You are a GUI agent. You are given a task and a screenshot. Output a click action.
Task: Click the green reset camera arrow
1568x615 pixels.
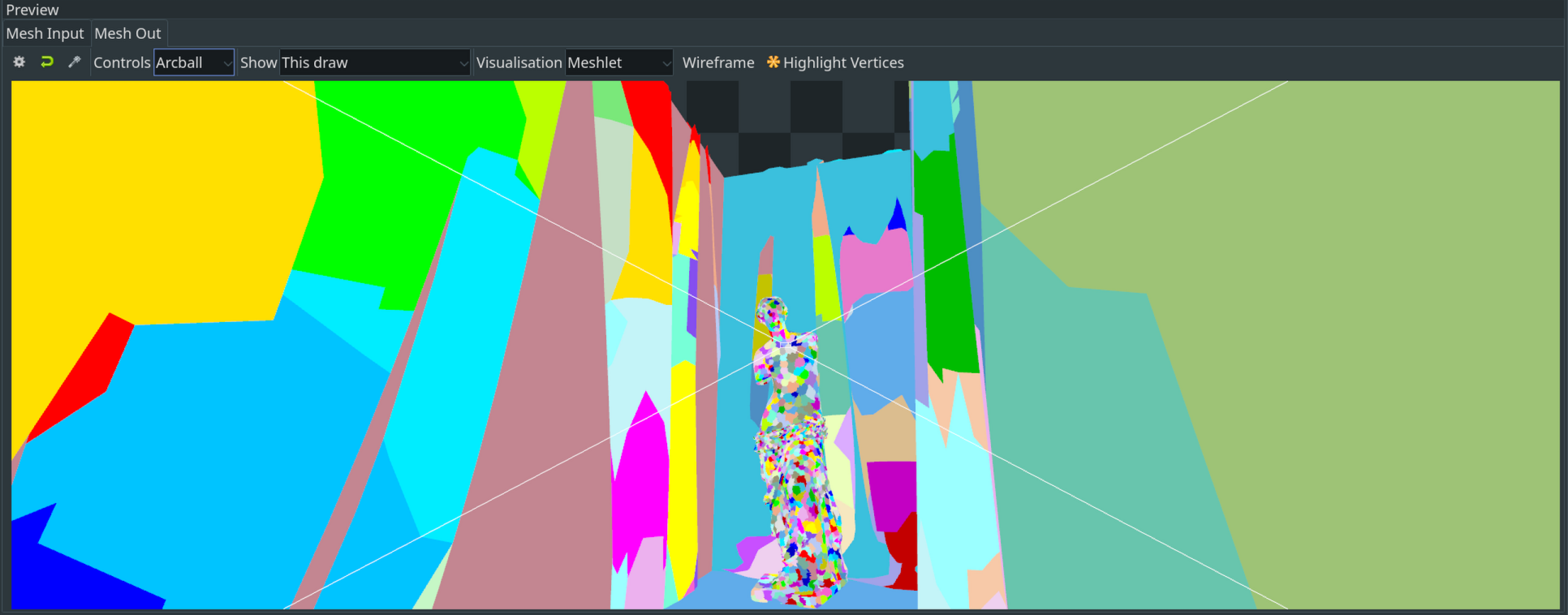click(x=47, y=62)
